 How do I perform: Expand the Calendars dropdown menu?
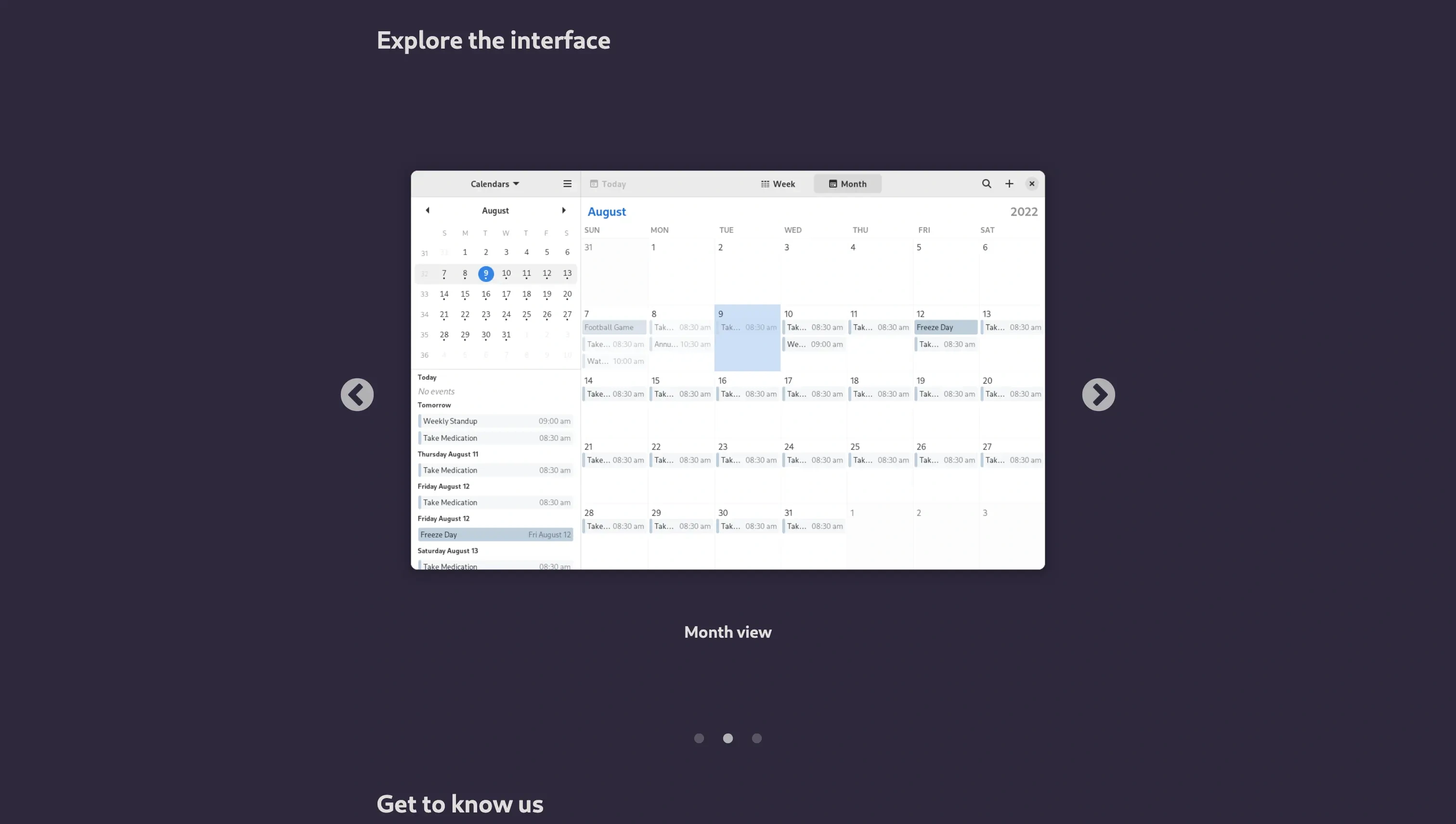pos(494,183)
